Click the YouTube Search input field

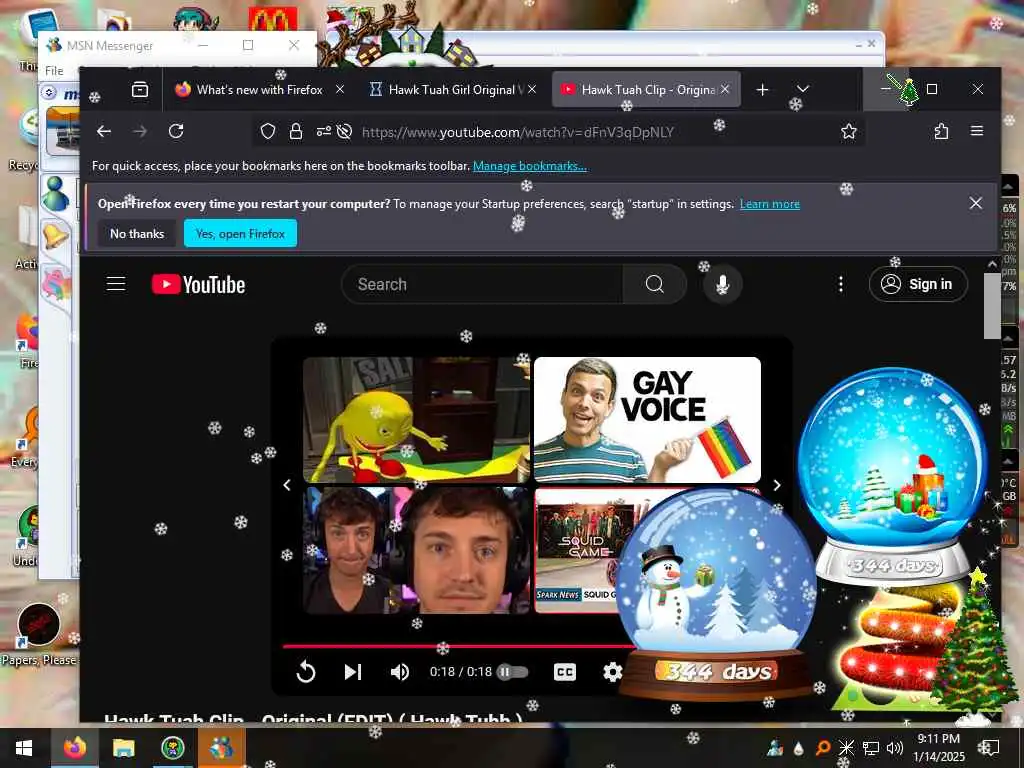(x=482, y=284)
